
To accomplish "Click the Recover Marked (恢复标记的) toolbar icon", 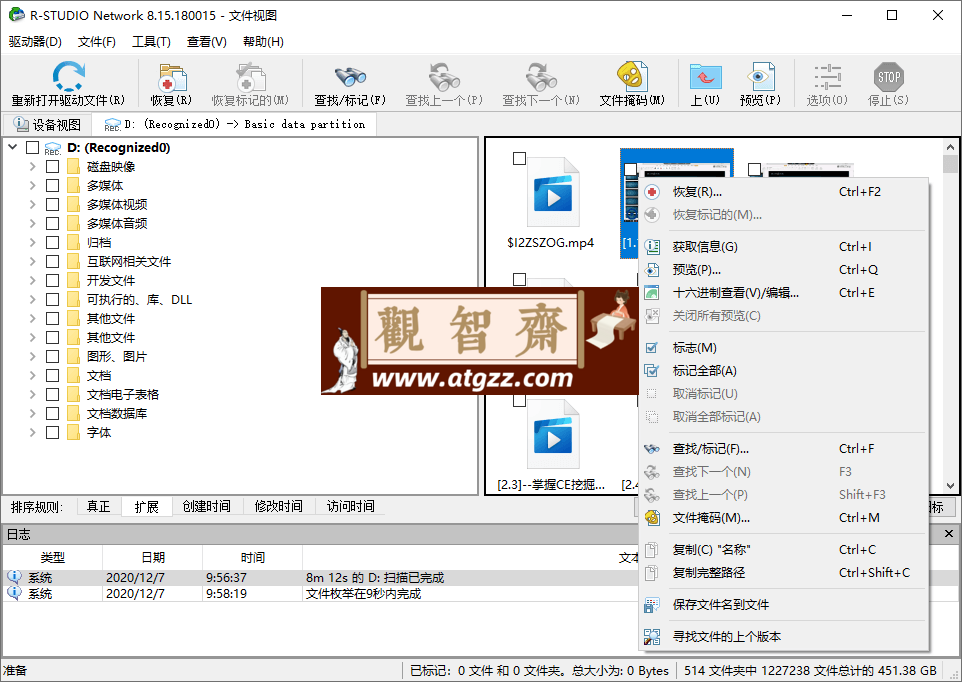I will (x=250, y=77).
